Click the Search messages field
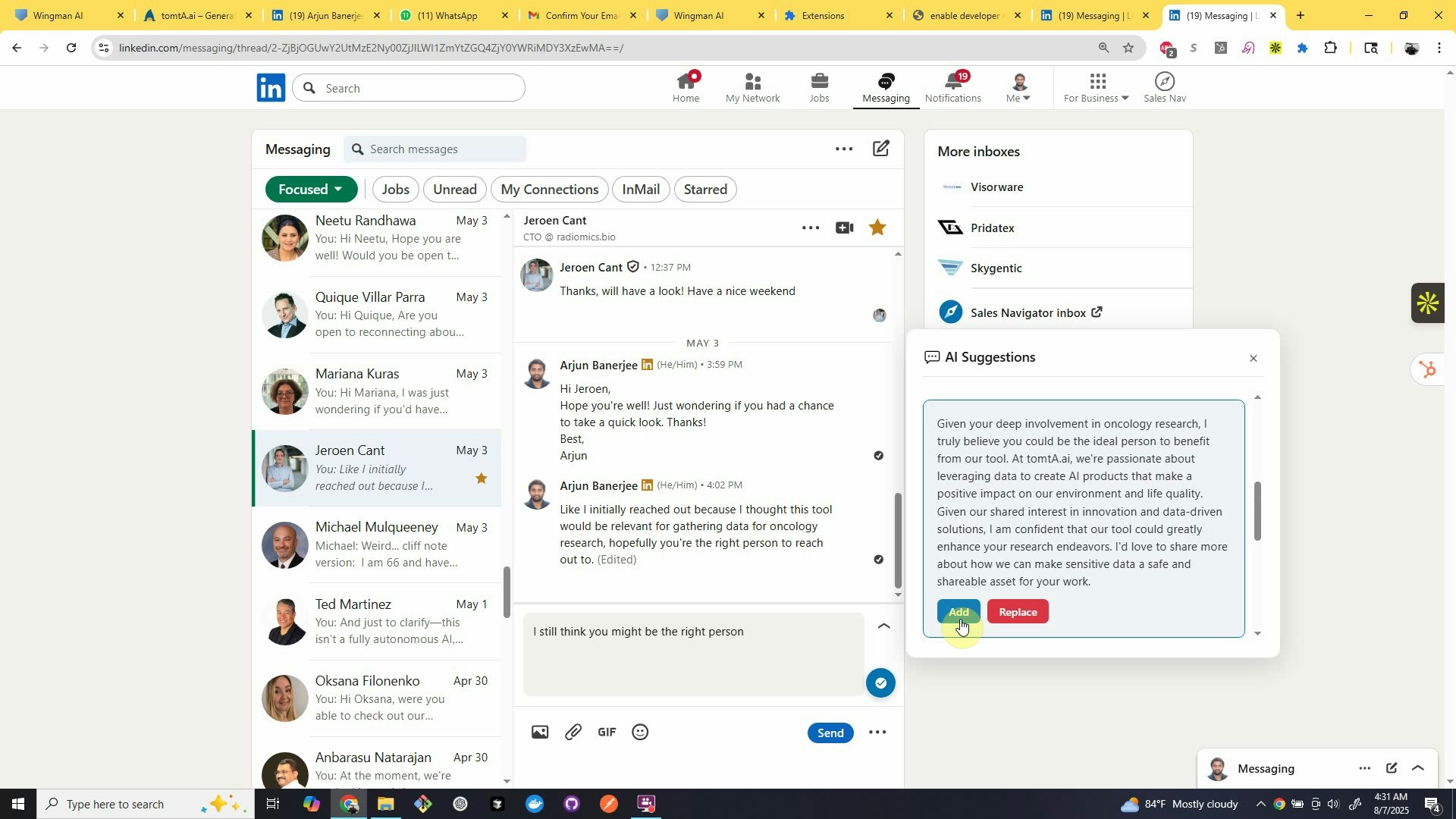Screen dimensions: 1456x819 (435, 149)
